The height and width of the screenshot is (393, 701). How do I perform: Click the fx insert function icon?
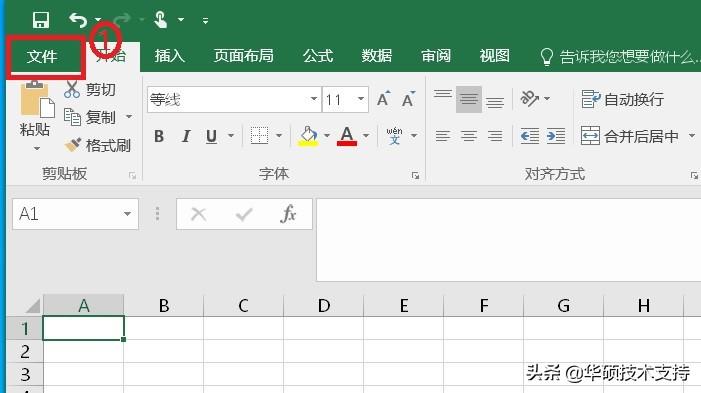288,214
